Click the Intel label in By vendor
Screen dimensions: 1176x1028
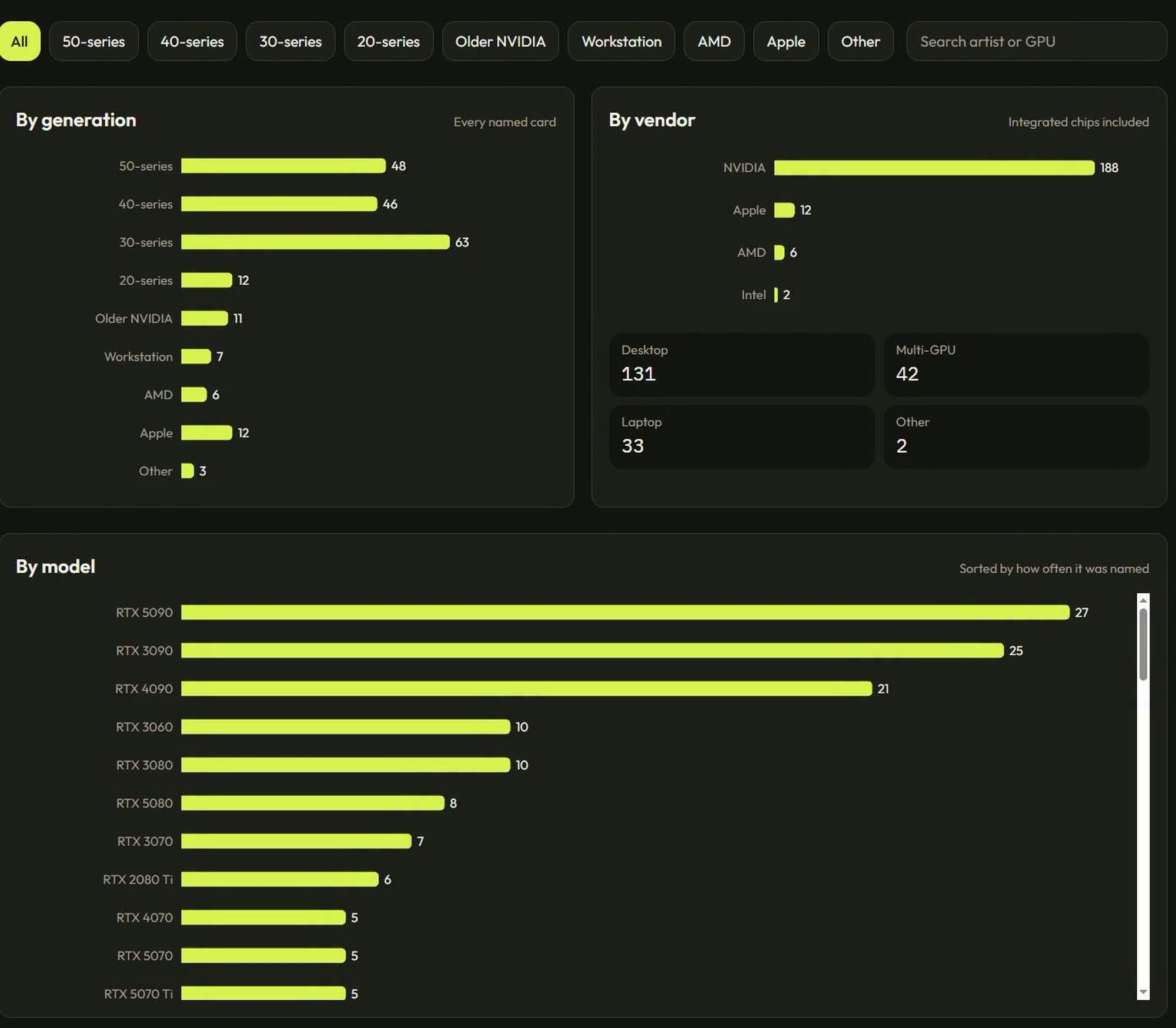(753, 295)
